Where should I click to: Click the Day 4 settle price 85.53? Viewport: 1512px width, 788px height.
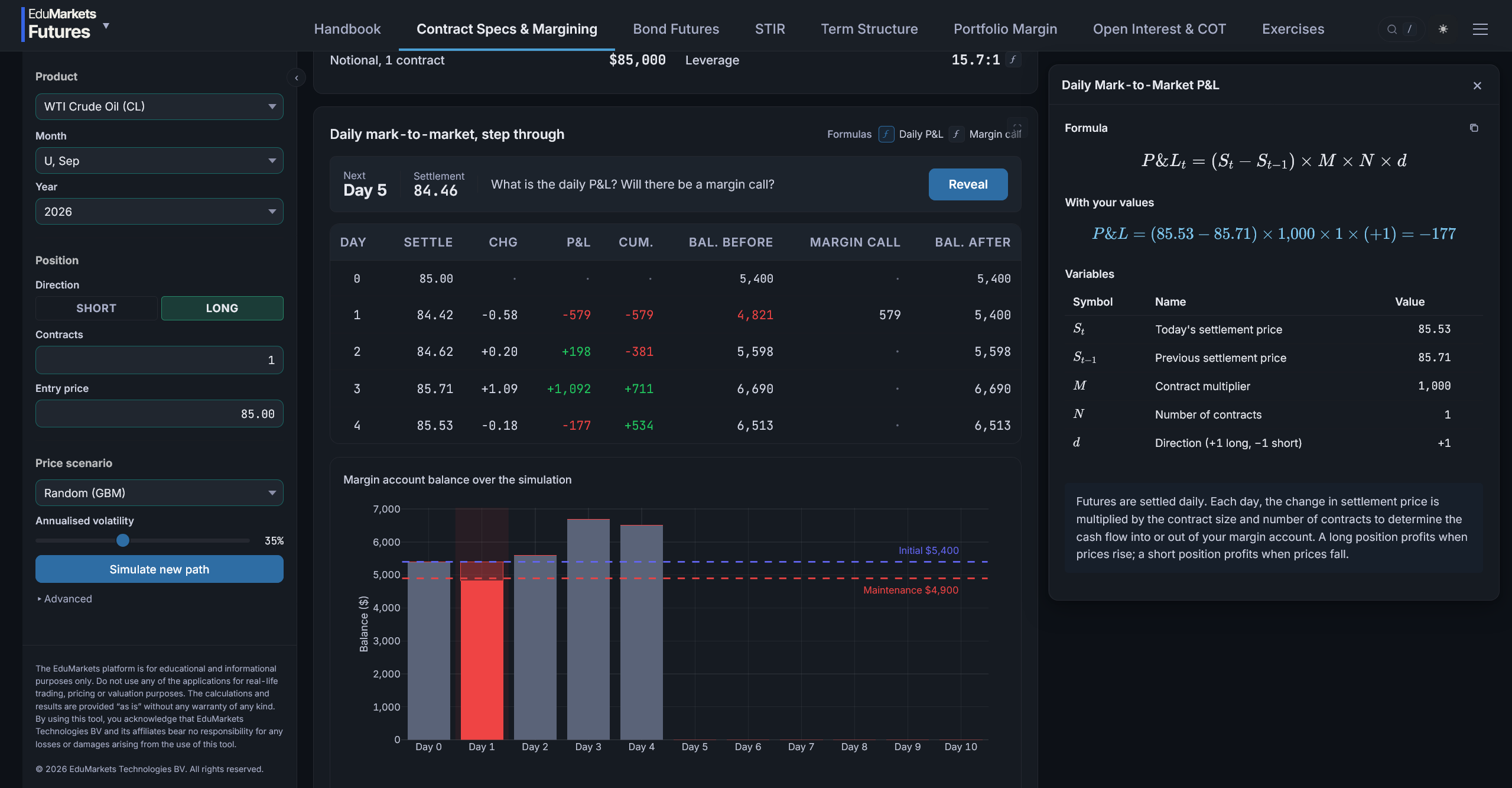pos(435,426)
